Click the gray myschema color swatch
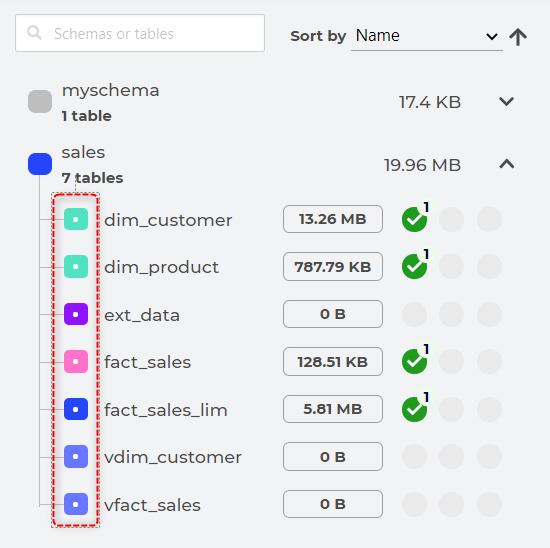The height and width of the screenshot is (548, 550). coord(40,101)
